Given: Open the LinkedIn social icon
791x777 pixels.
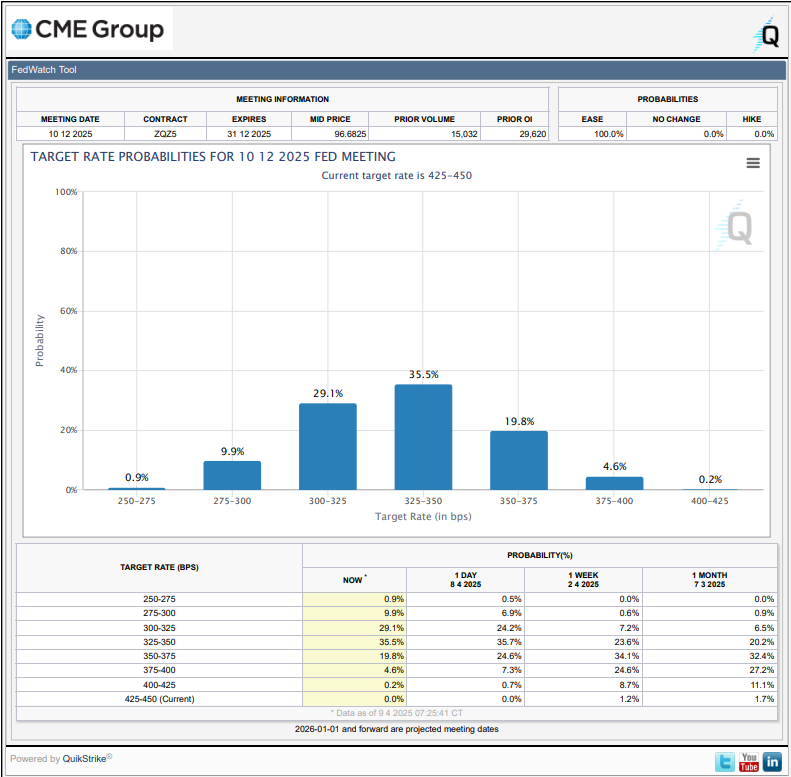Looking at the screenshot, I should [772, 762].
